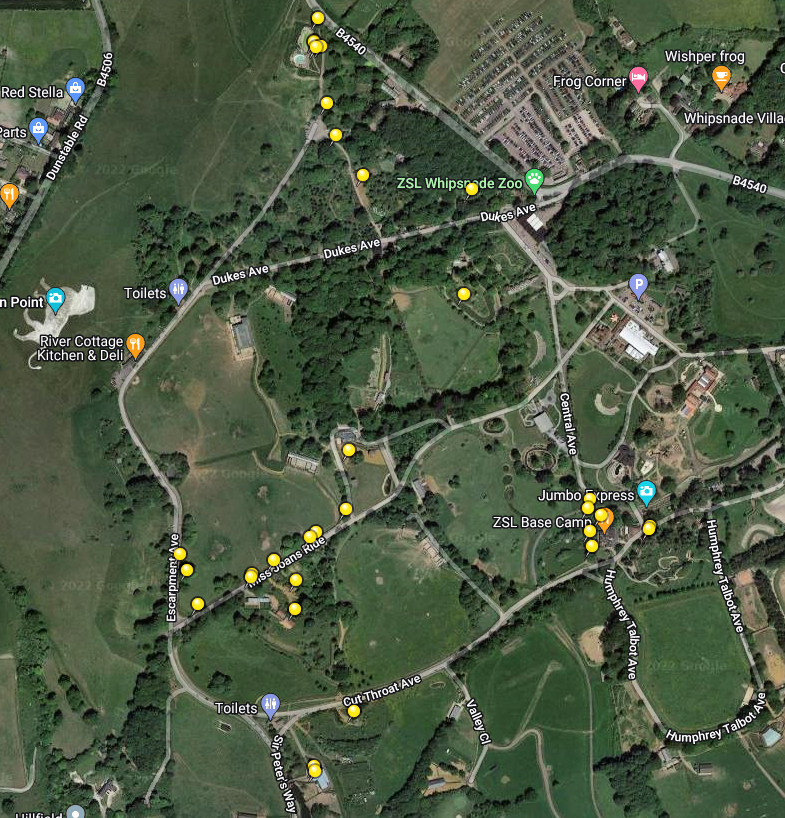The height and width of the screenshot is (818, 785).
Task: Click the viewpoint camera pin by chalk lion
Action: pyautogui.click(x=55, y=300)
